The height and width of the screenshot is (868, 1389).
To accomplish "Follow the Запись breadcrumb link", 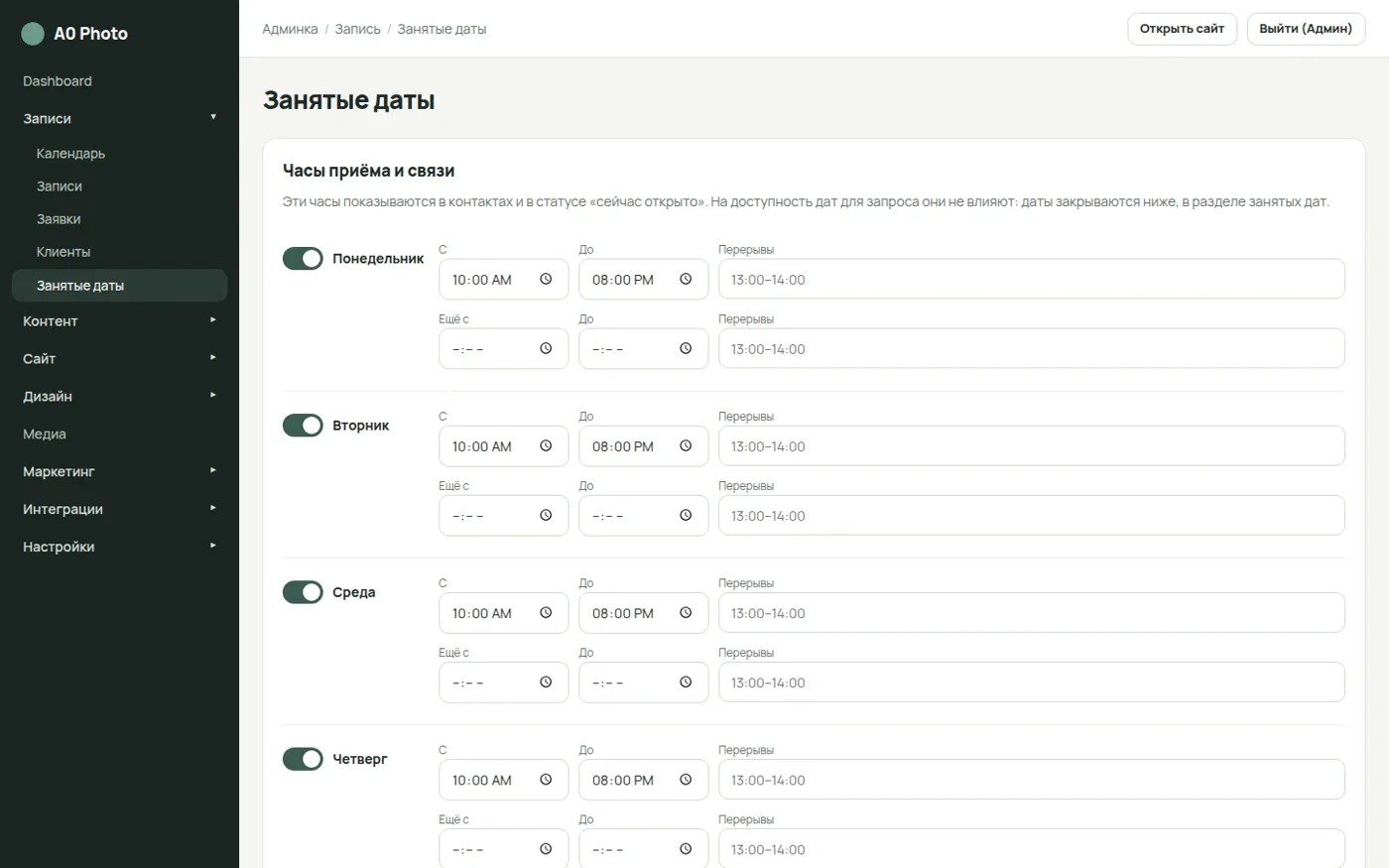I will [x=357, y=30].
